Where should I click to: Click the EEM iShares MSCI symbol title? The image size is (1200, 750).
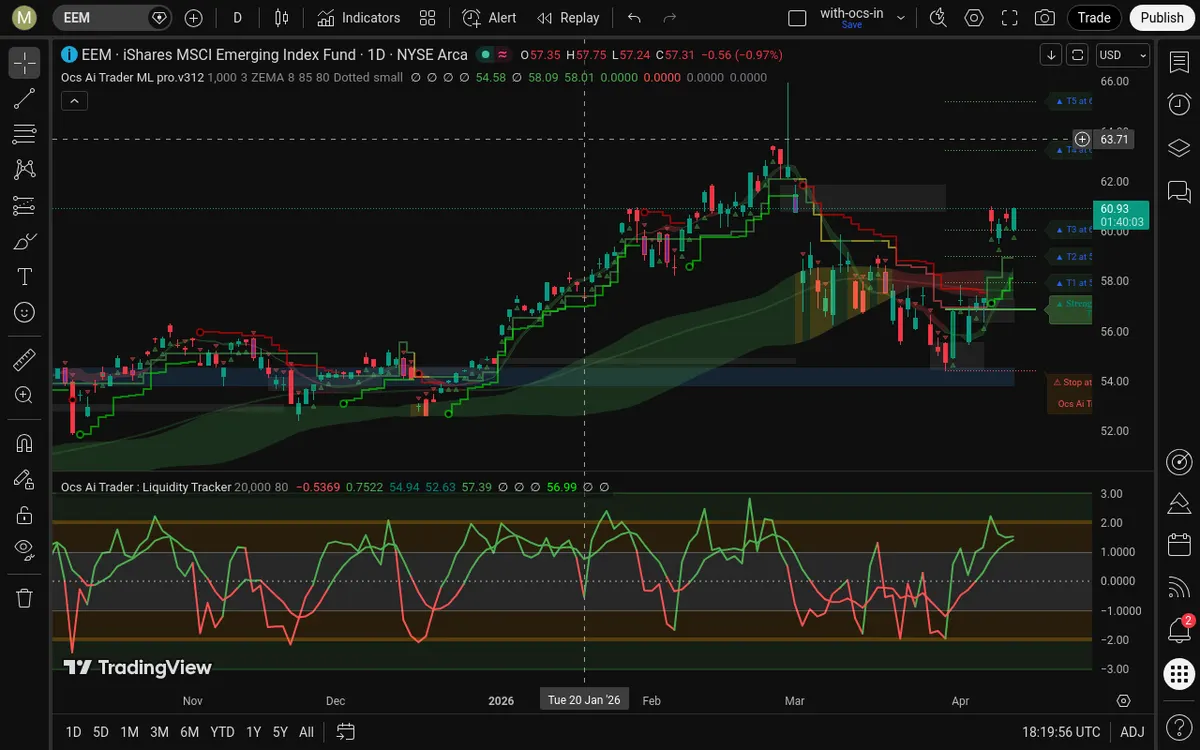[x=273, y=55]
